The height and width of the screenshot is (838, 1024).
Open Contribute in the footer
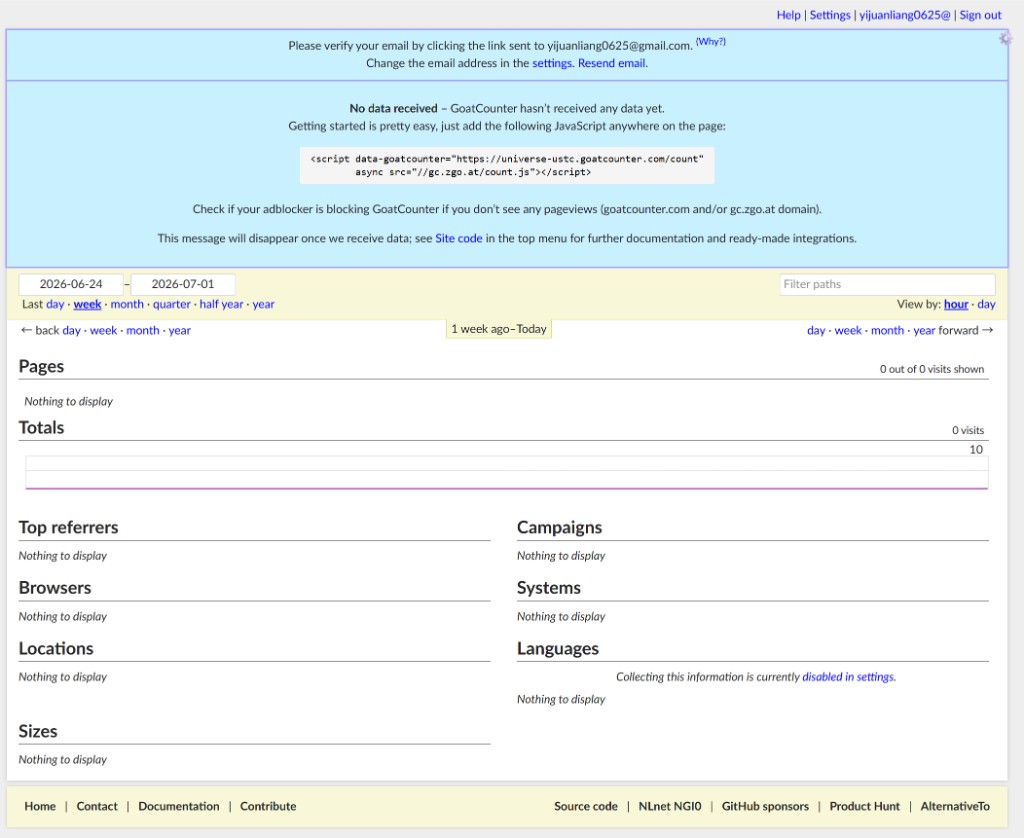[x=268, y=807]
